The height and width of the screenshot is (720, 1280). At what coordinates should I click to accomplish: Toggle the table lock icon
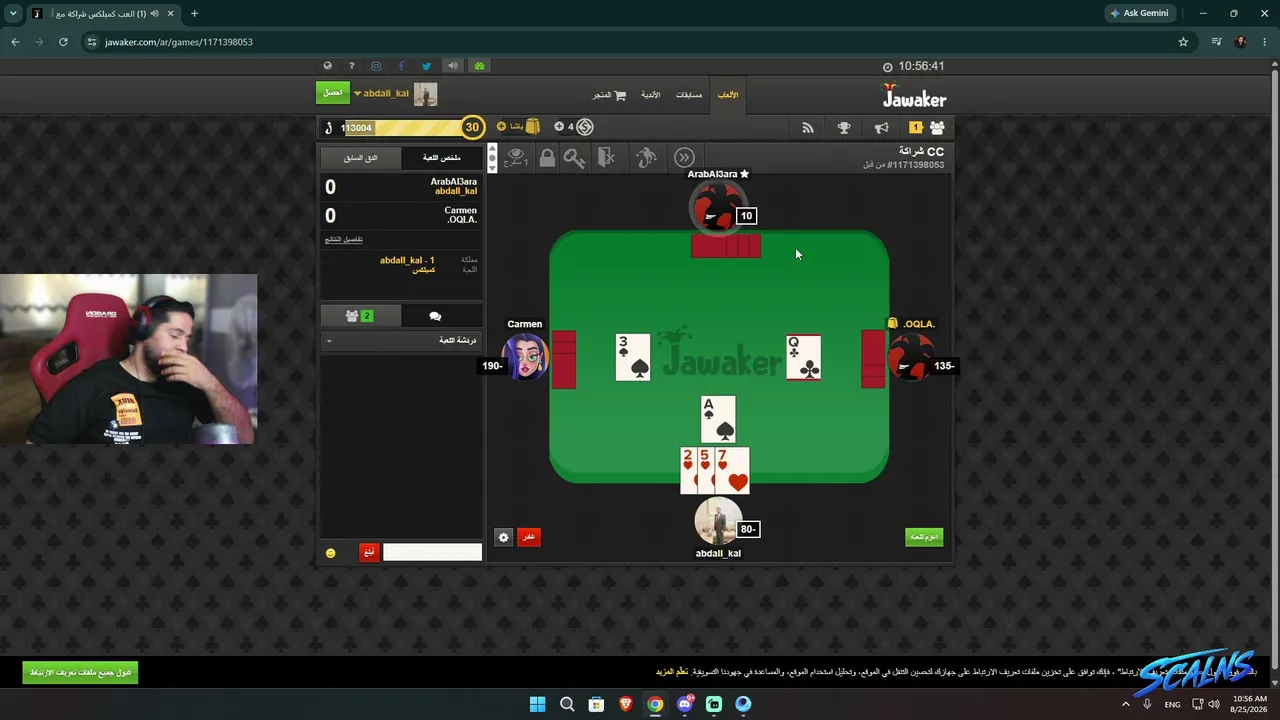pos(547,157)
